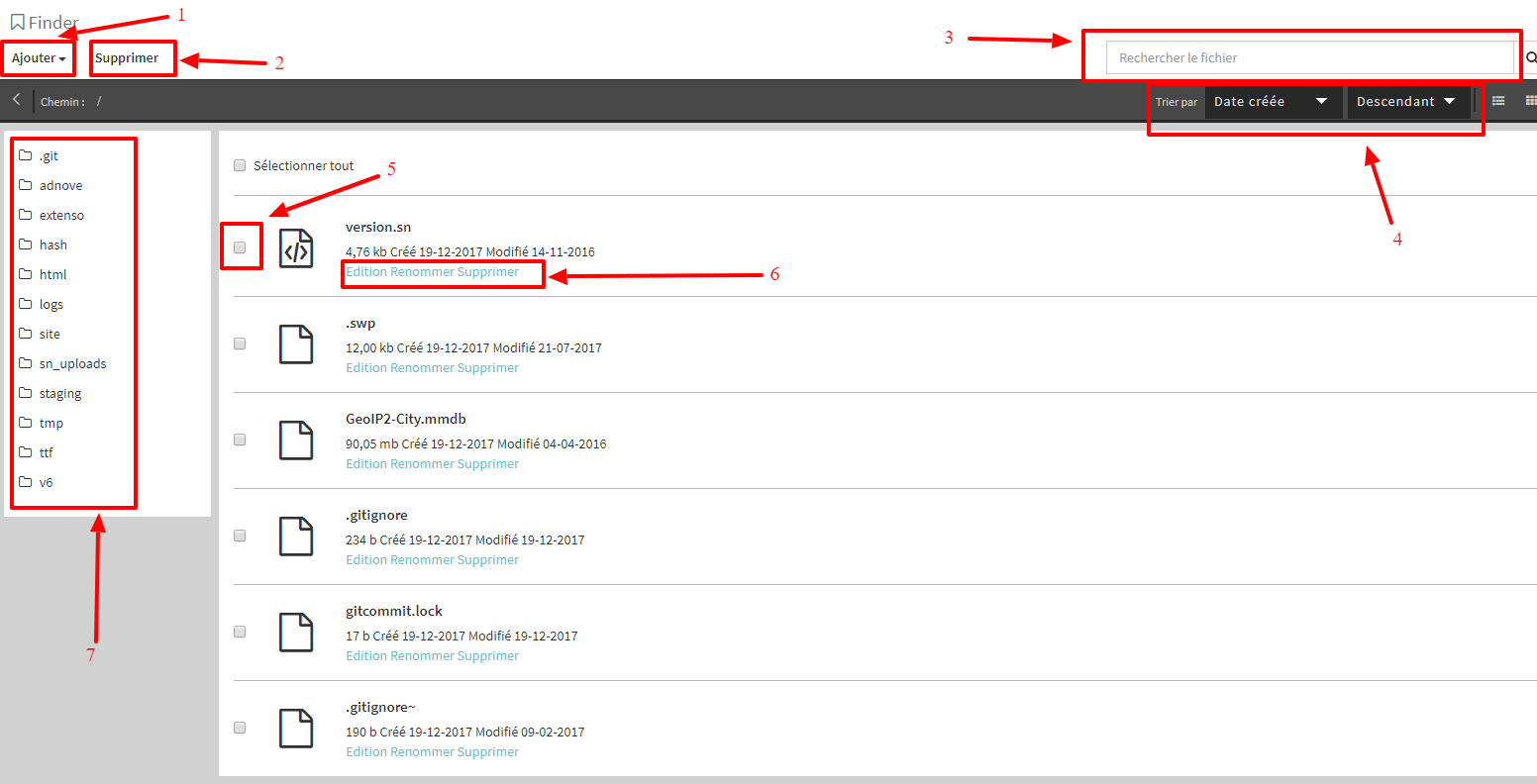1537x784 pixels.
Task: Click the .gitignore~ file icon
Action: (296, 729)
